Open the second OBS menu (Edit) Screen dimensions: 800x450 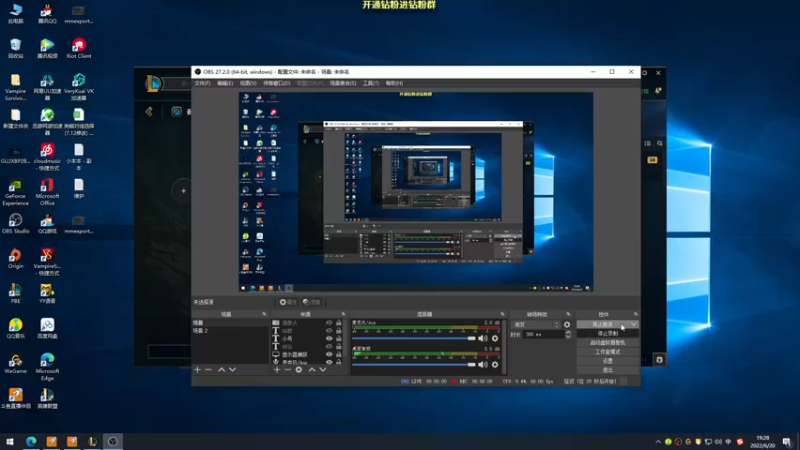(225, 83)
